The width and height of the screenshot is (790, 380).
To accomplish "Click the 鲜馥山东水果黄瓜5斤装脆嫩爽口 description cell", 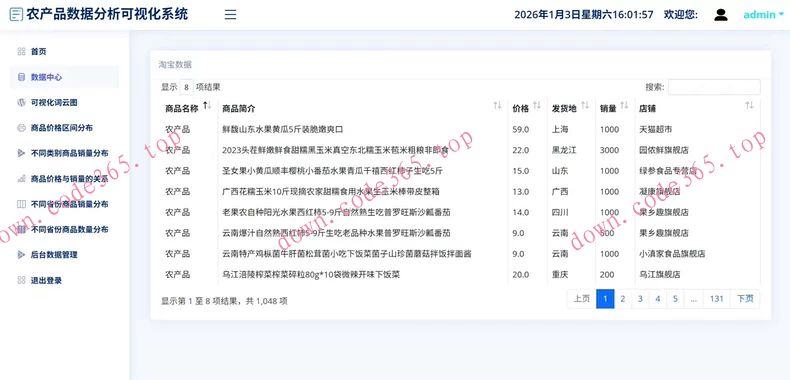I will pyautogui.click(x=283, y=130).
